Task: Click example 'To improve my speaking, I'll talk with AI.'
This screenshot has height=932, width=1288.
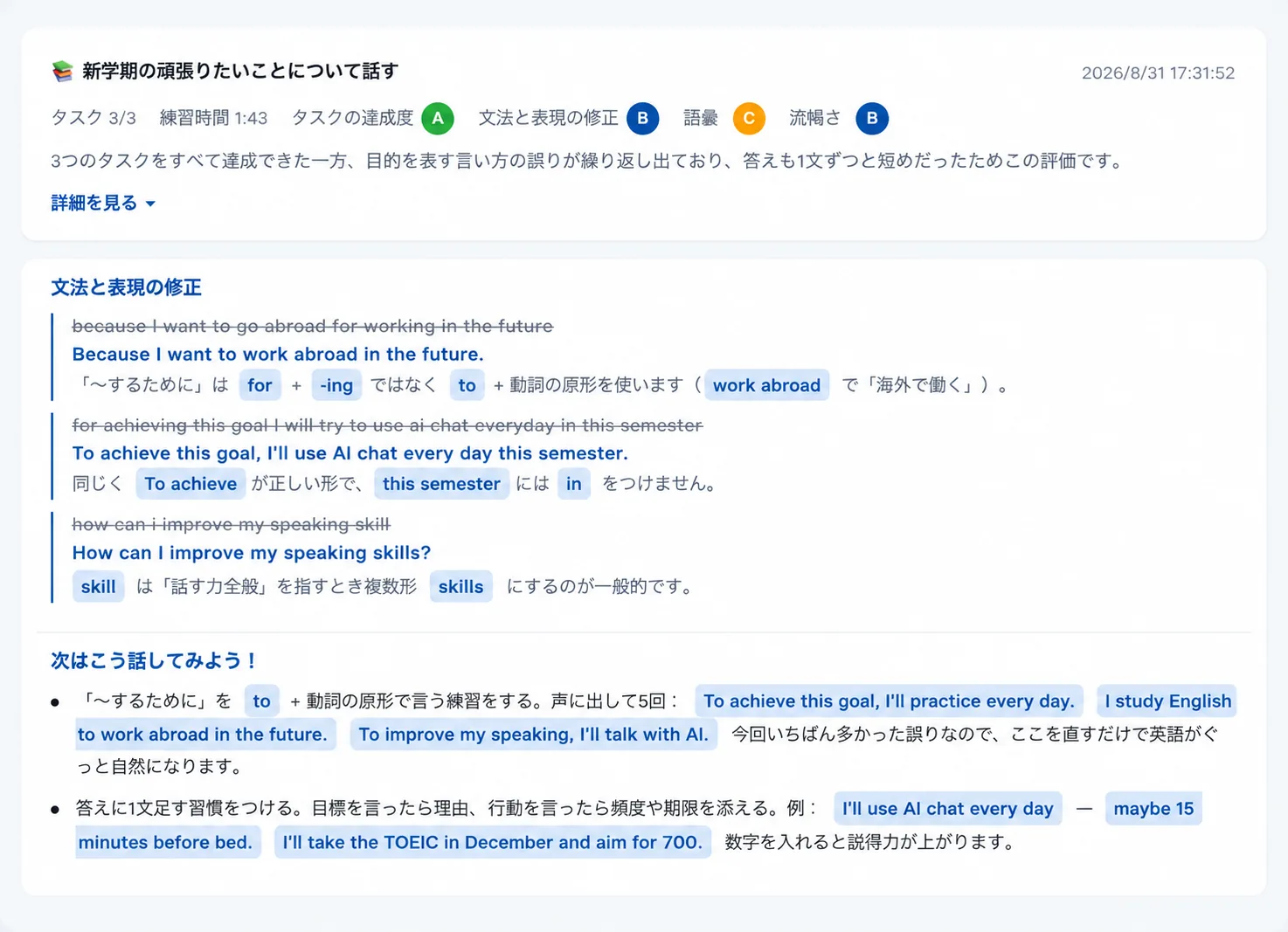Action: pos(533,734)
